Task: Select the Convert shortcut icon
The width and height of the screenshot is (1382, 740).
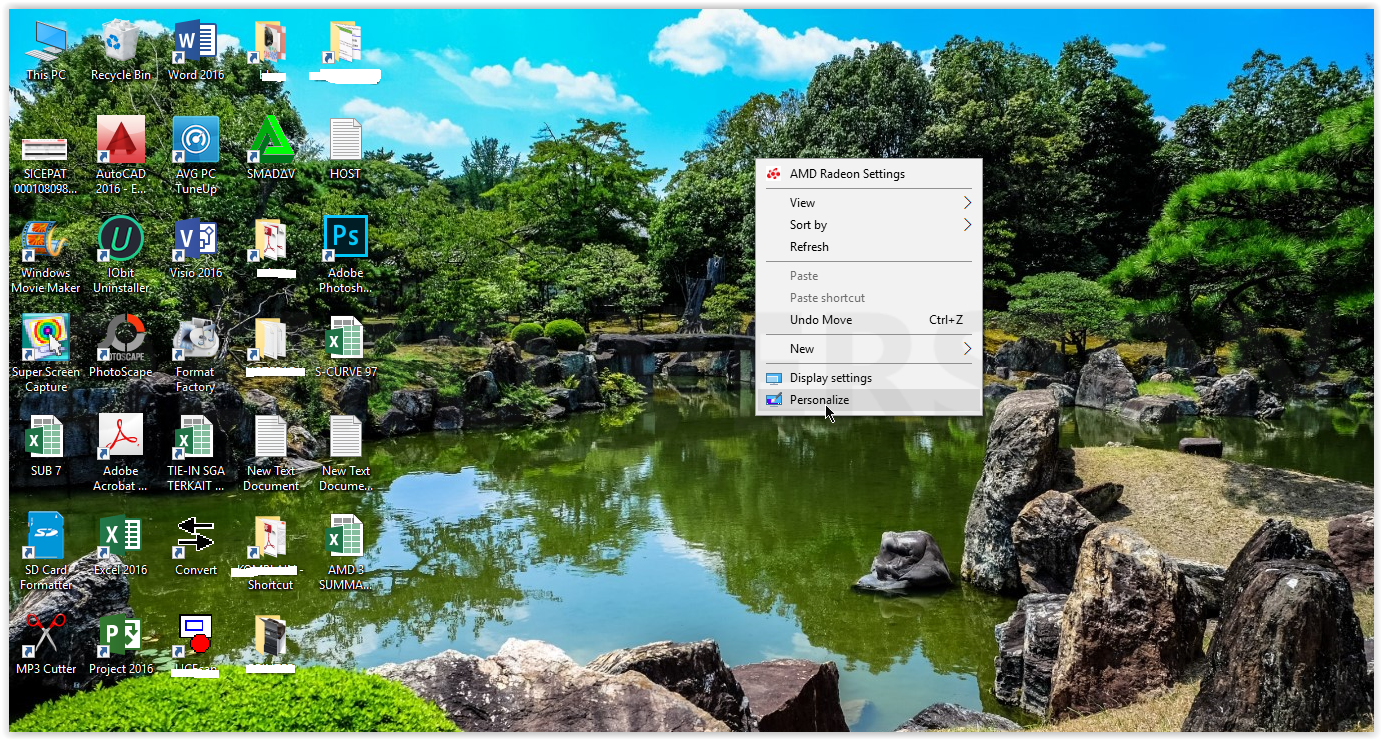Action: tap(196, 545)
